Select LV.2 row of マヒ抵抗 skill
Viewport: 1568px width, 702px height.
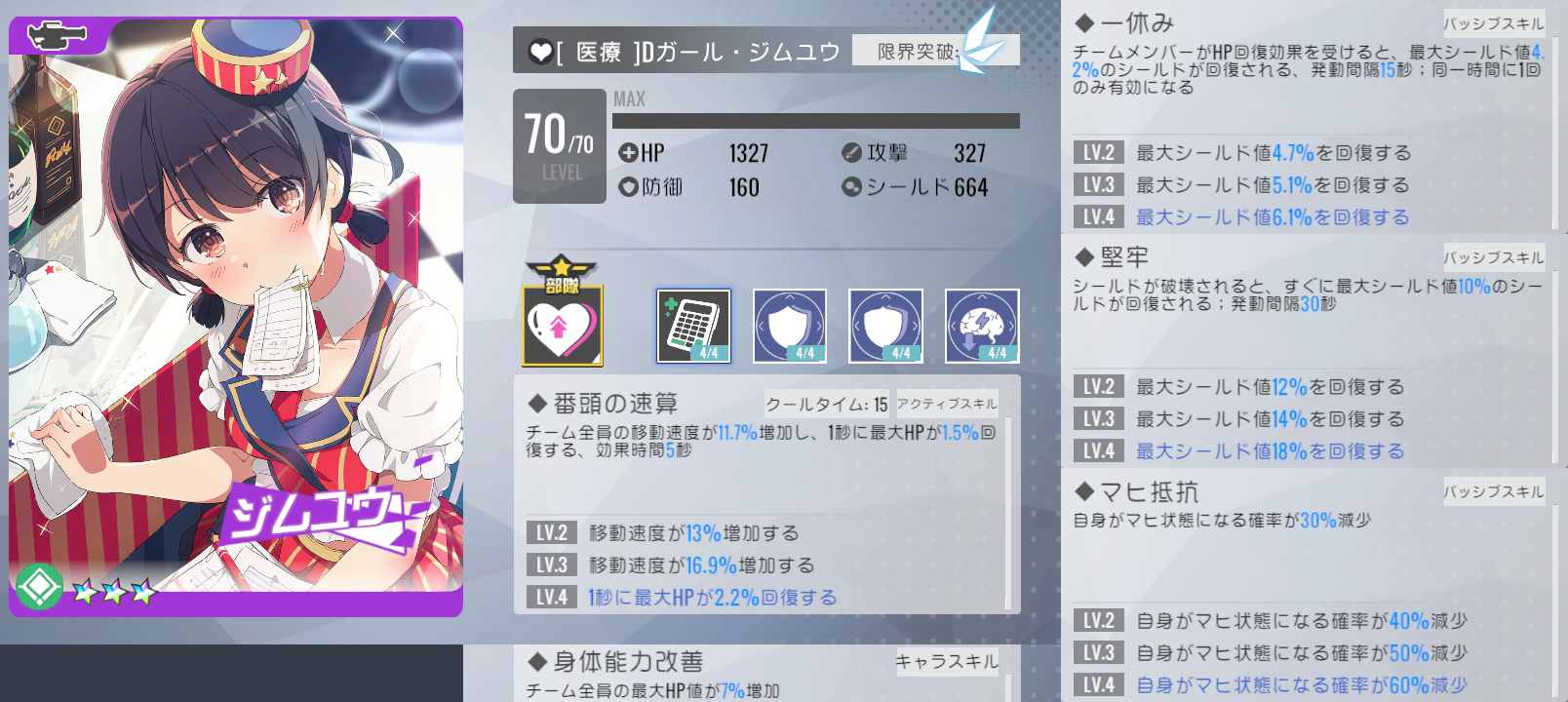pyautogui.click(x=1308, y=620)
